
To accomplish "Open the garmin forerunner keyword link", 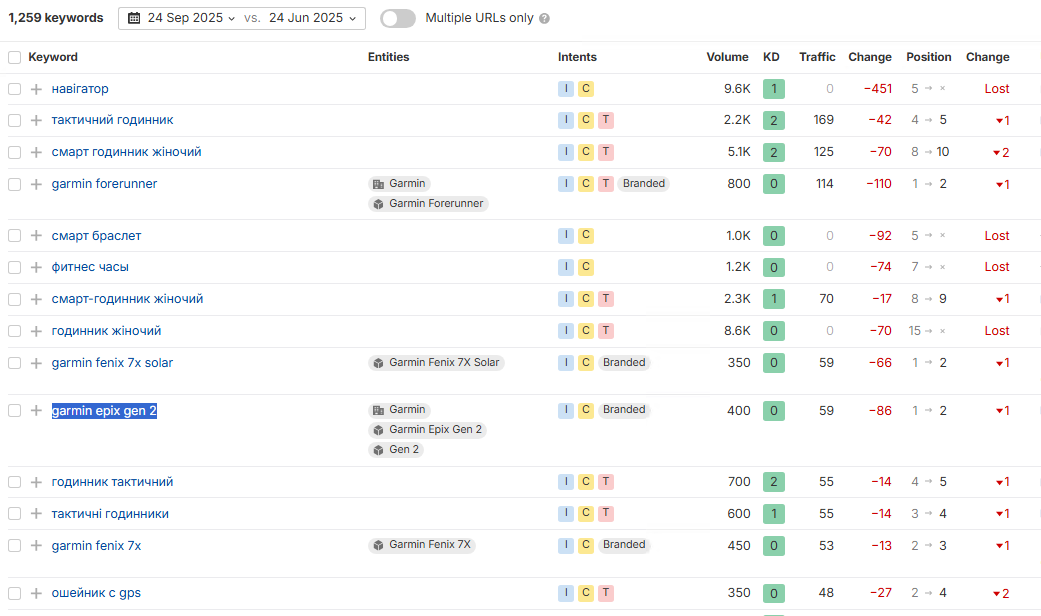I will coord(104,184).
